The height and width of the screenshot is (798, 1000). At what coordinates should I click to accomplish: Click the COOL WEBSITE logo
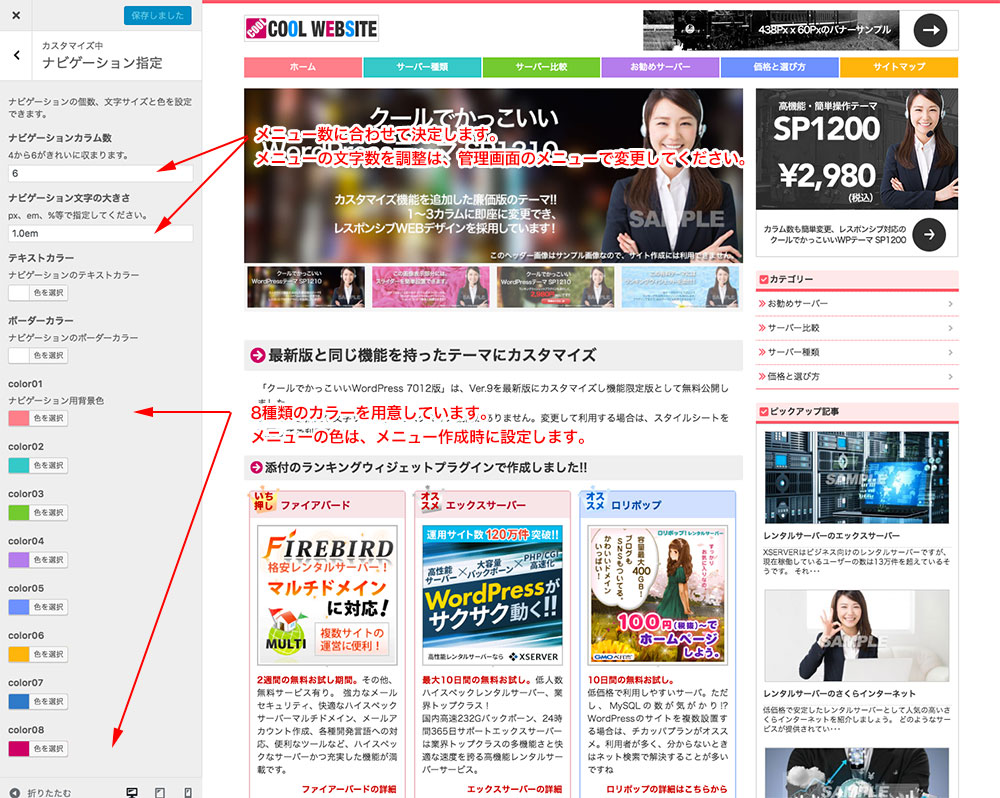[x=311, y=29]
